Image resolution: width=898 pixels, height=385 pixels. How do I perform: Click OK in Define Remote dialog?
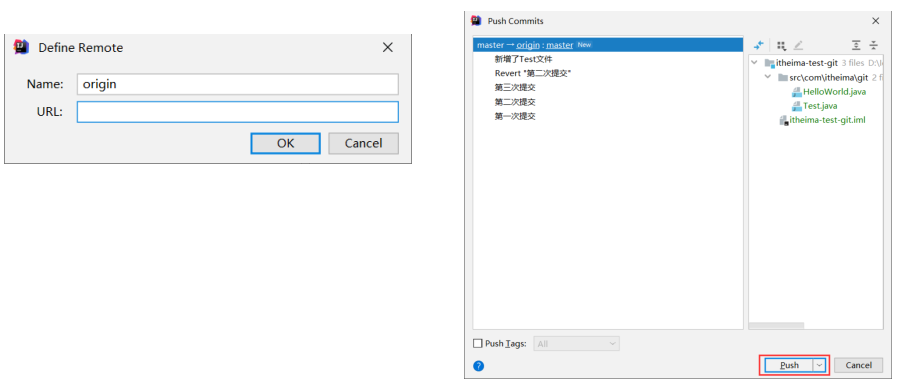pyautogui.click(x=285, y=143)
